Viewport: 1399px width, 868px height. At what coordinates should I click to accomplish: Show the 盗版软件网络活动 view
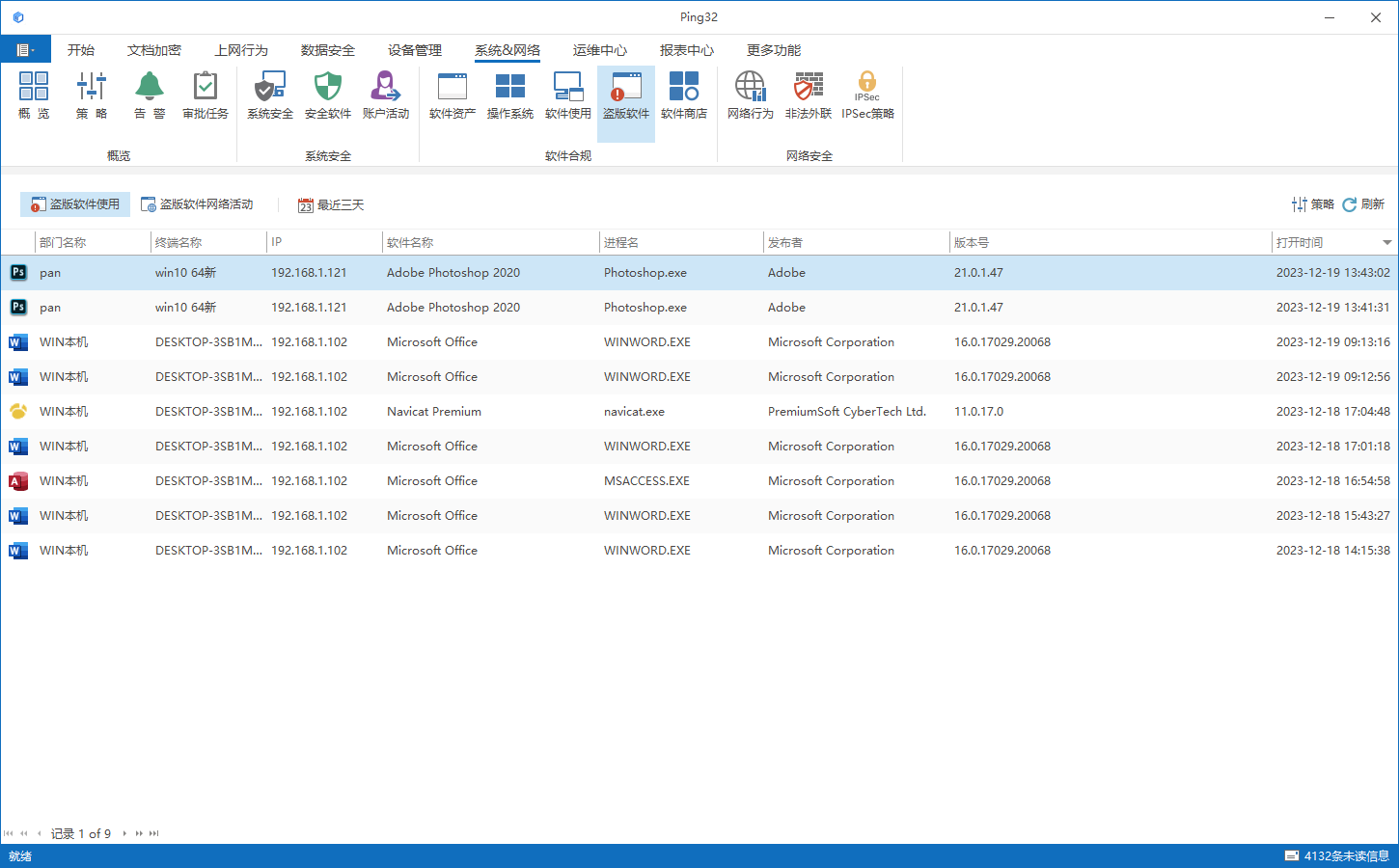click(197, 204)
